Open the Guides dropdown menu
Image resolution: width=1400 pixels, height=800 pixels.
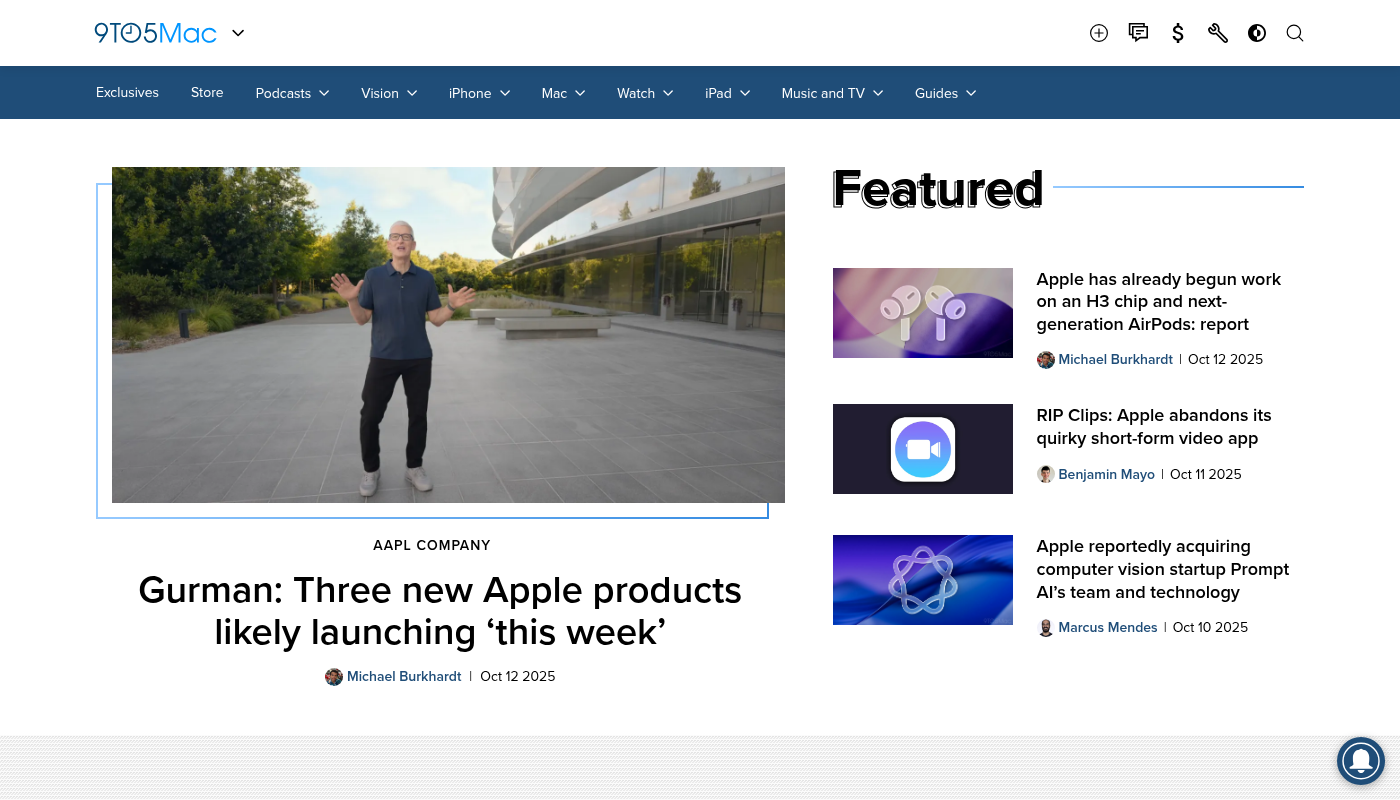click(945, 93)
